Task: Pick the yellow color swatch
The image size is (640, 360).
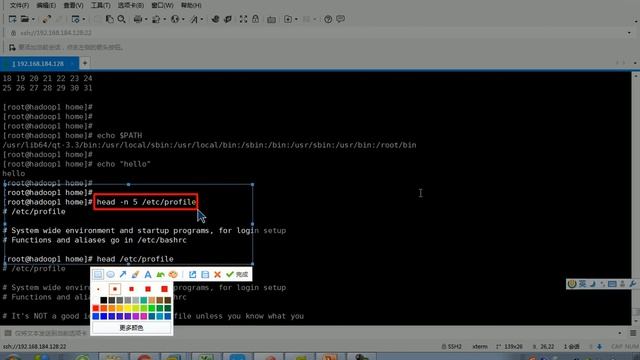Action: (x=128, y=308)
